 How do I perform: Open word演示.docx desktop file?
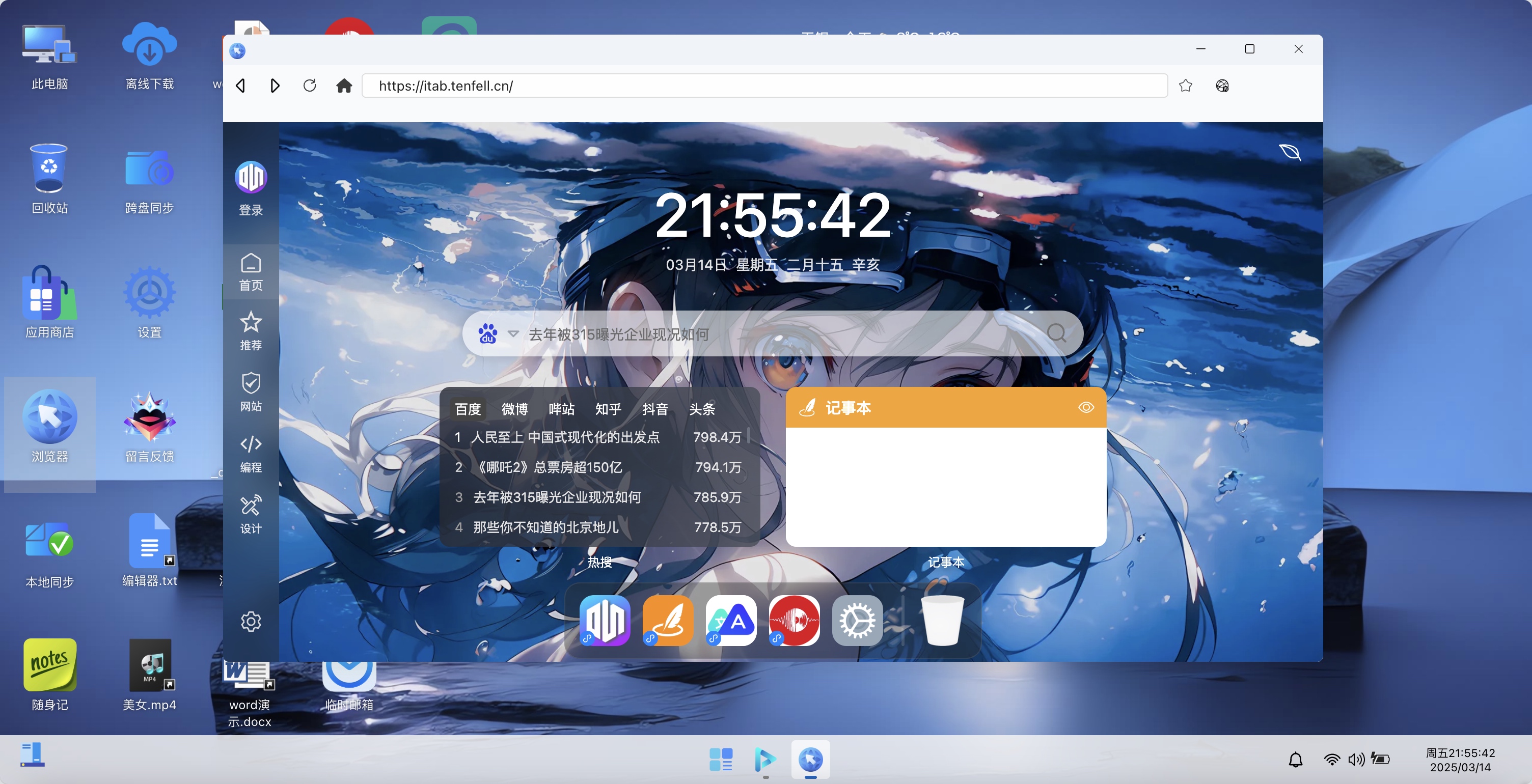pyautogui.click(x=249, y=694)
